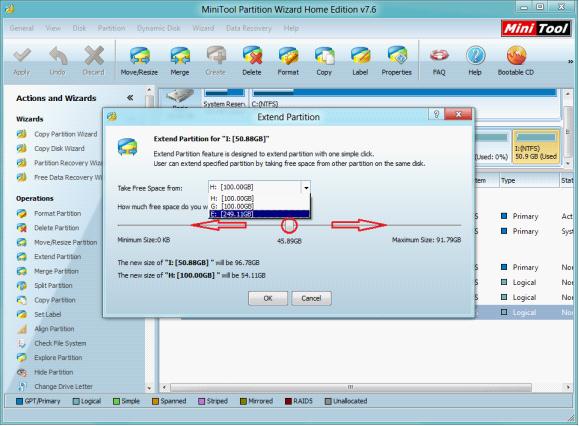Viewport: 579px width, 426px height.
Task: Select H: [100.00GB] in dropdown list
Action: coord(259,198)
